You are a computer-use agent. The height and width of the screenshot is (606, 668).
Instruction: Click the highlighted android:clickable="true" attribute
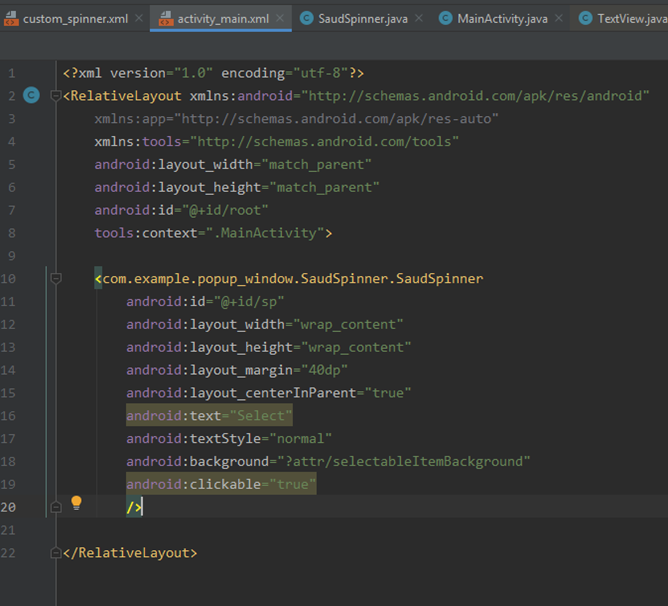tap(221, 484)
